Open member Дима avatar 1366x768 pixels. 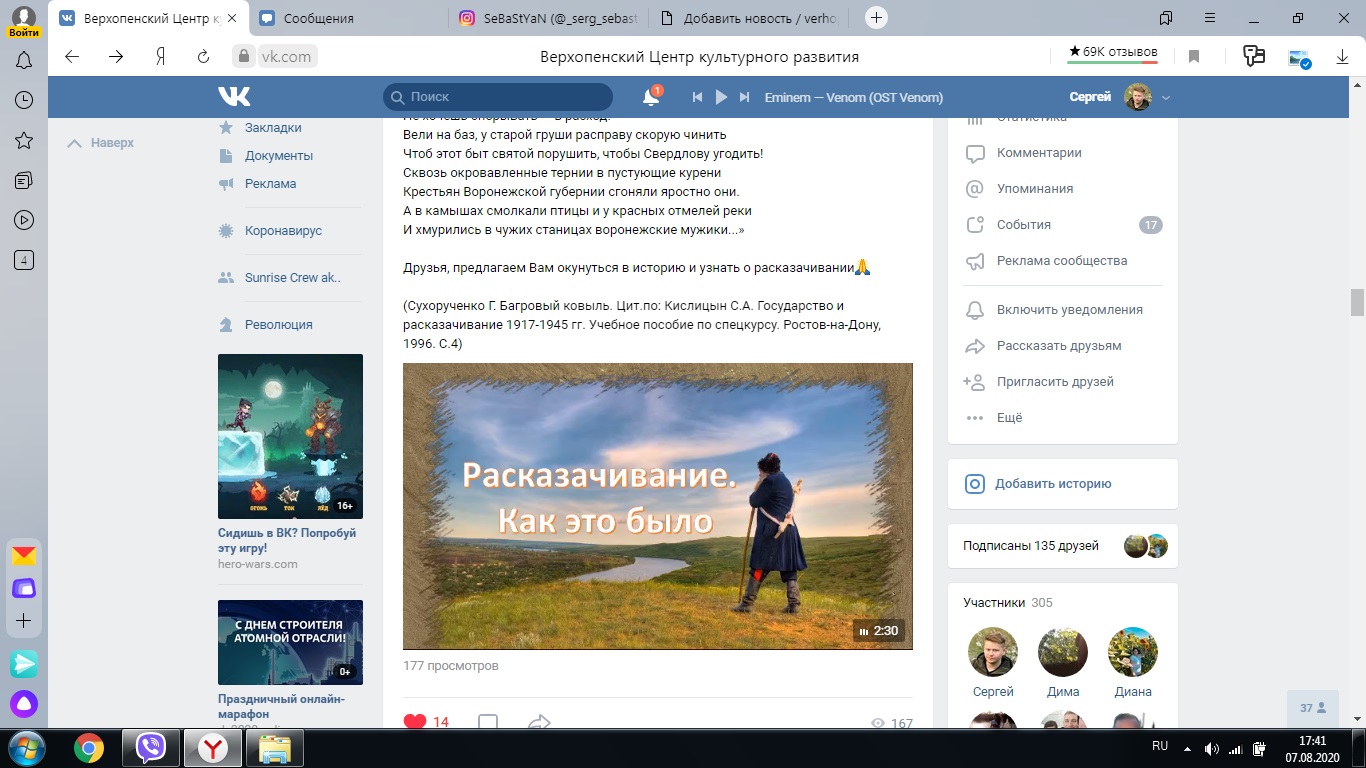pyautogui.click(x=1063, y=652)
